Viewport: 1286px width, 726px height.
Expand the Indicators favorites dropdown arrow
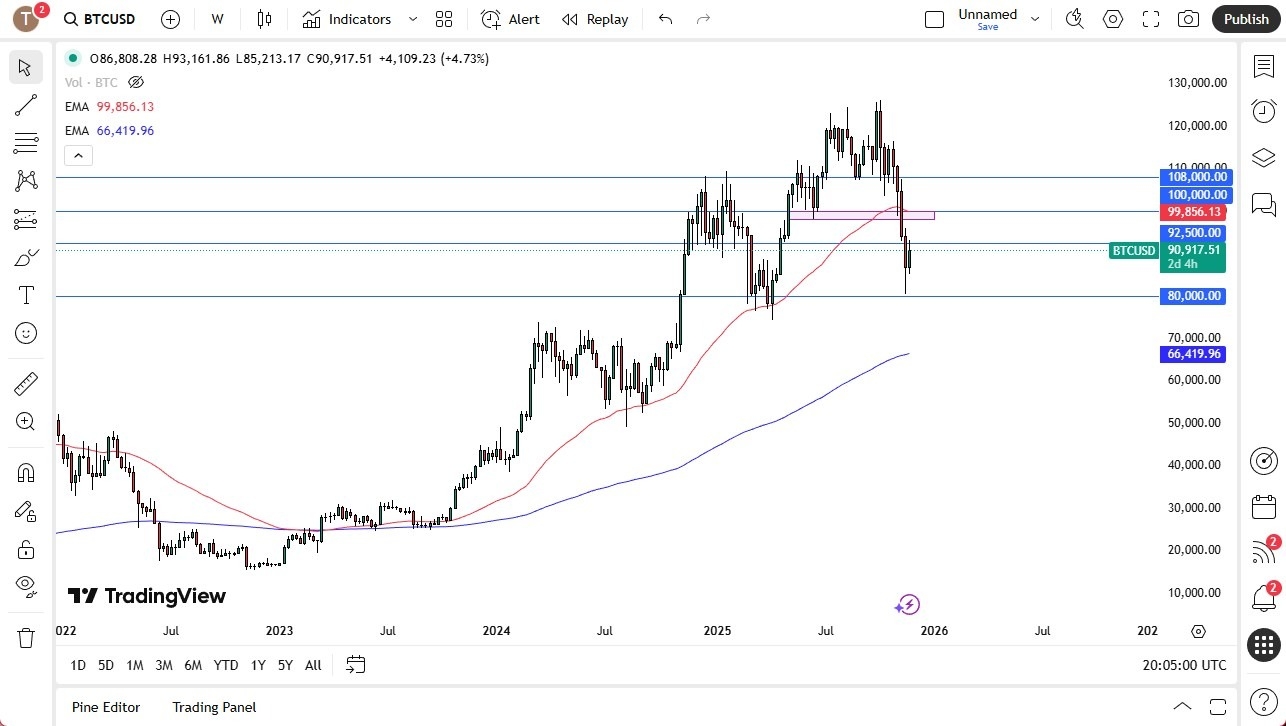pos(413,19)
